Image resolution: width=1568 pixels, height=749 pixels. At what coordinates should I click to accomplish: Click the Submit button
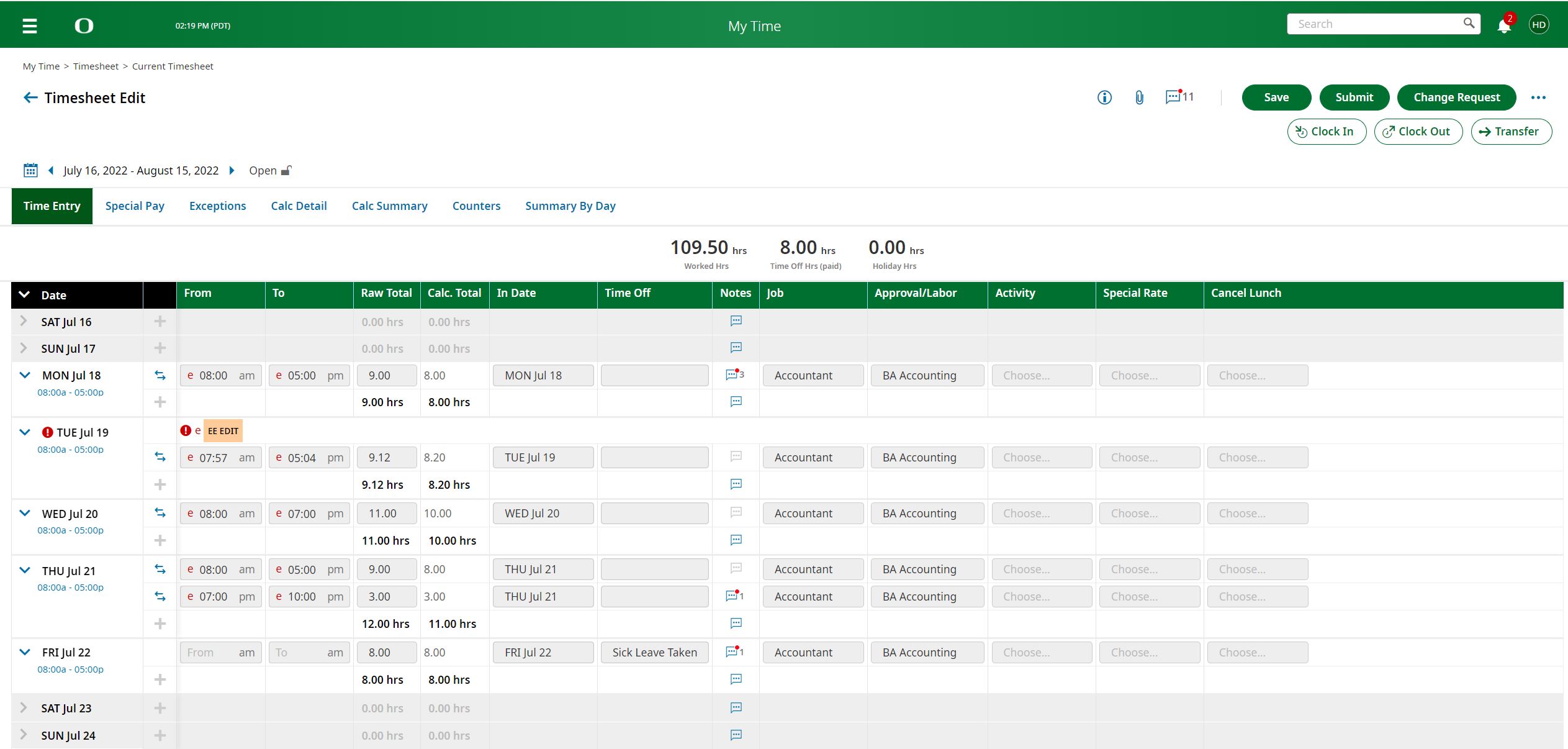(x=1354, y=97)
